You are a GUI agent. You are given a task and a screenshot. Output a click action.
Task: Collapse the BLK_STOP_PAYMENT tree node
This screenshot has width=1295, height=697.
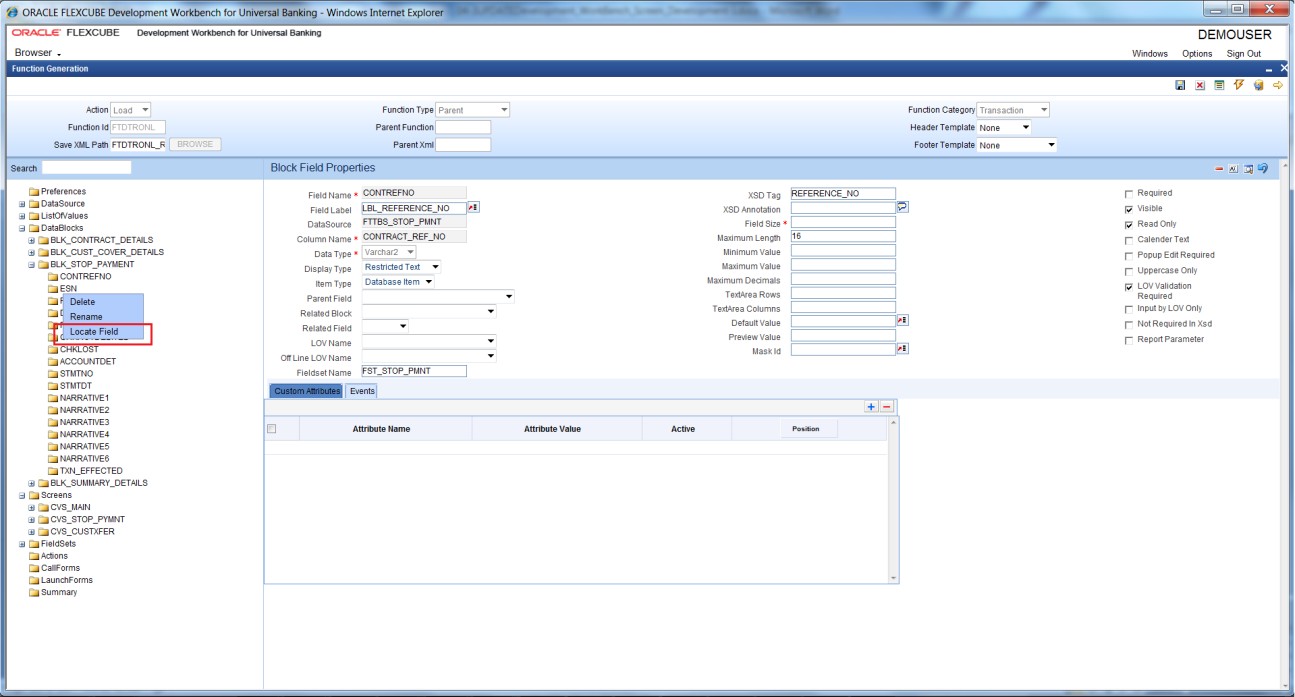tap(31, 265)
